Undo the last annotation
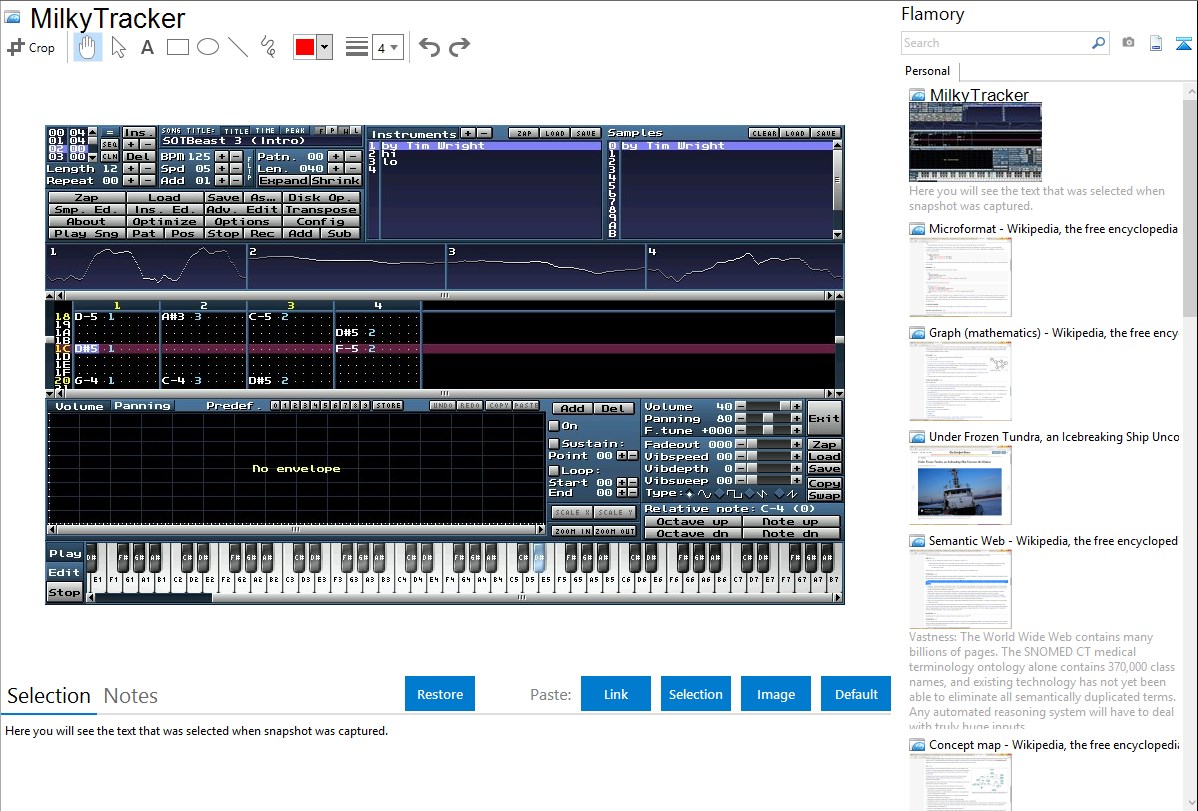 pyautogui.click(x=429, y=47)
